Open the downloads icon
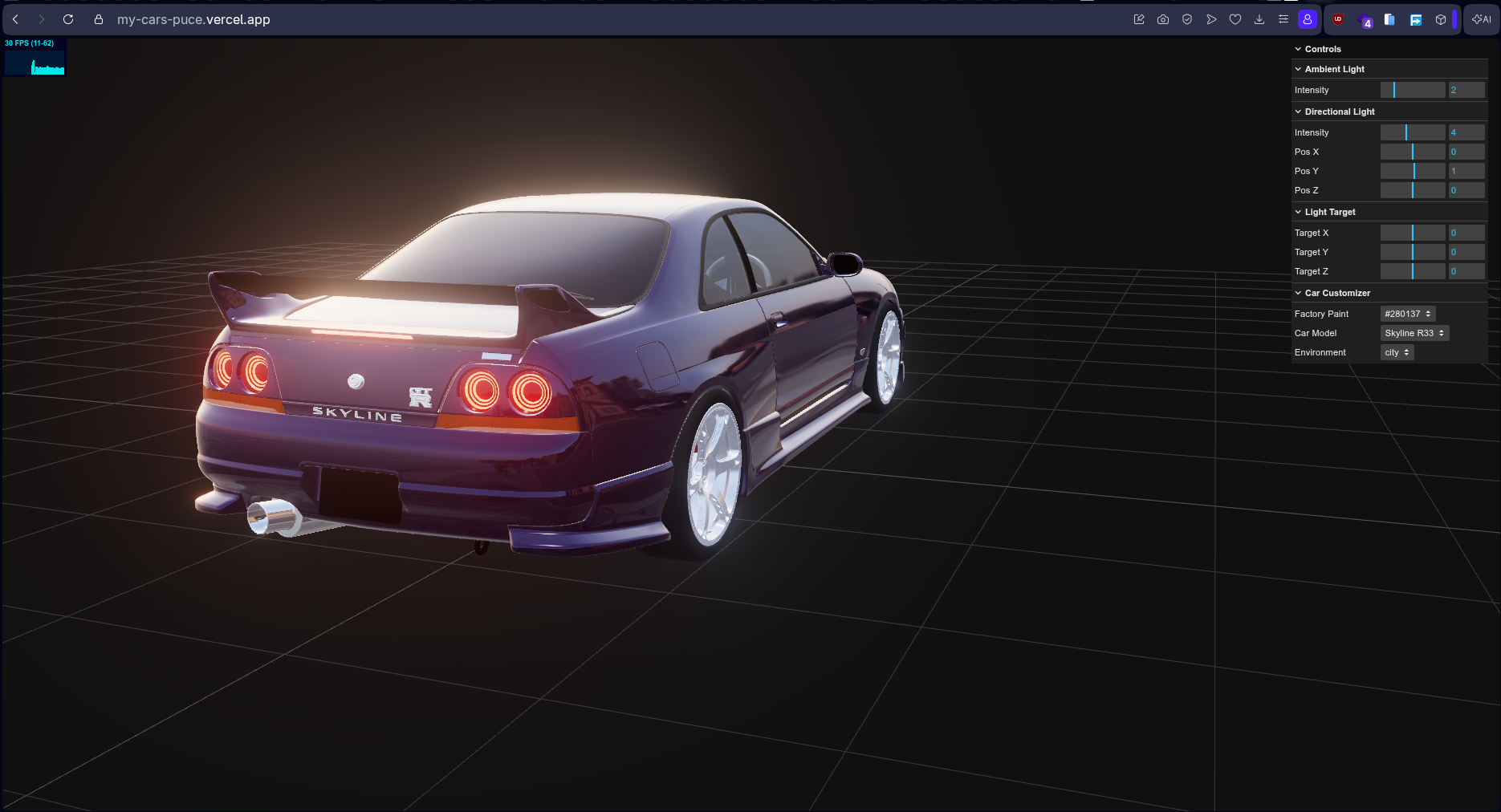1501x812 pixels. pos(1259,19)
